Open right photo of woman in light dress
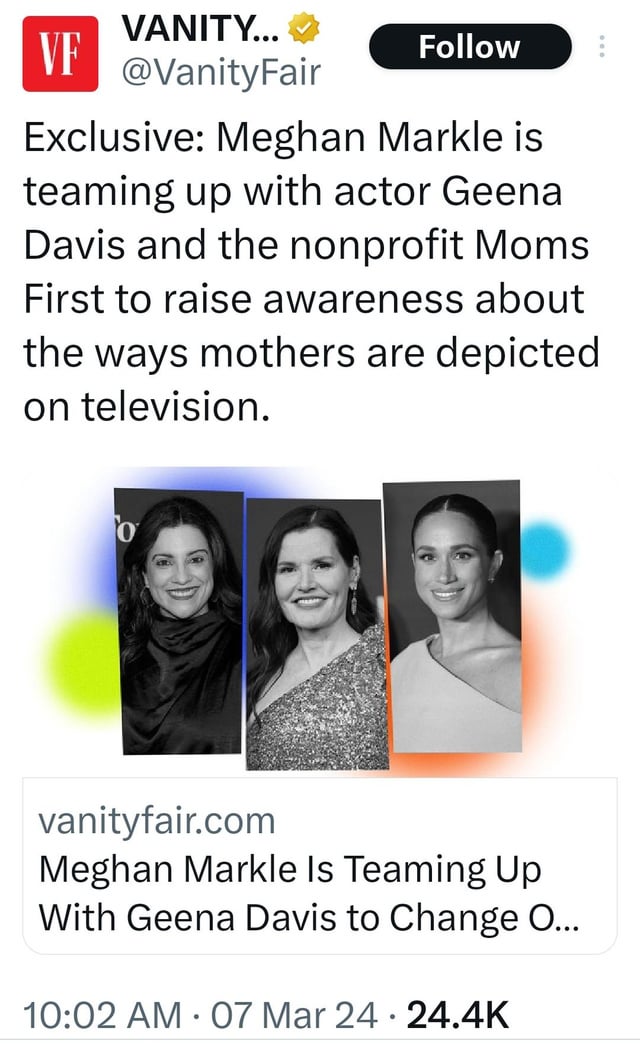The height and width of the screenshot is (1047, 640). coord(453,615)
